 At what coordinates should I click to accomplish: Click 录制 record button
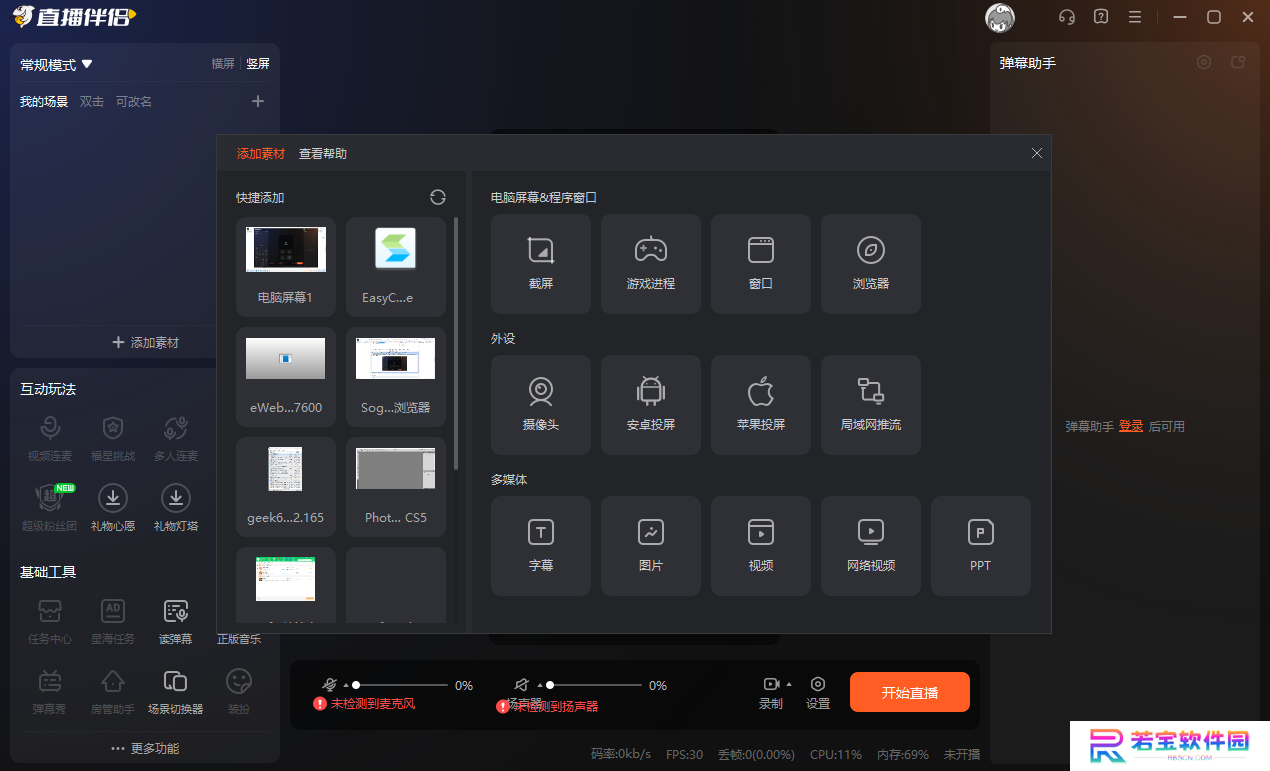point(771,692)
